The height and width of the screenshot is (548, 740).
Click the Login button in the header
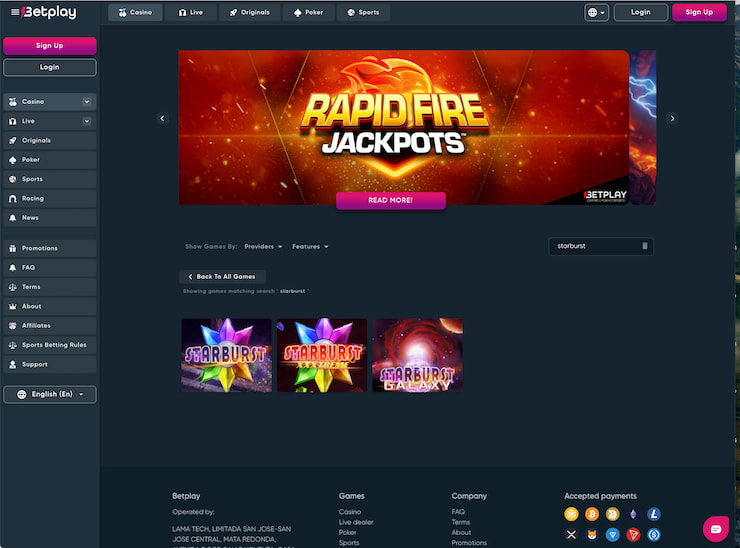click(640, 12)
